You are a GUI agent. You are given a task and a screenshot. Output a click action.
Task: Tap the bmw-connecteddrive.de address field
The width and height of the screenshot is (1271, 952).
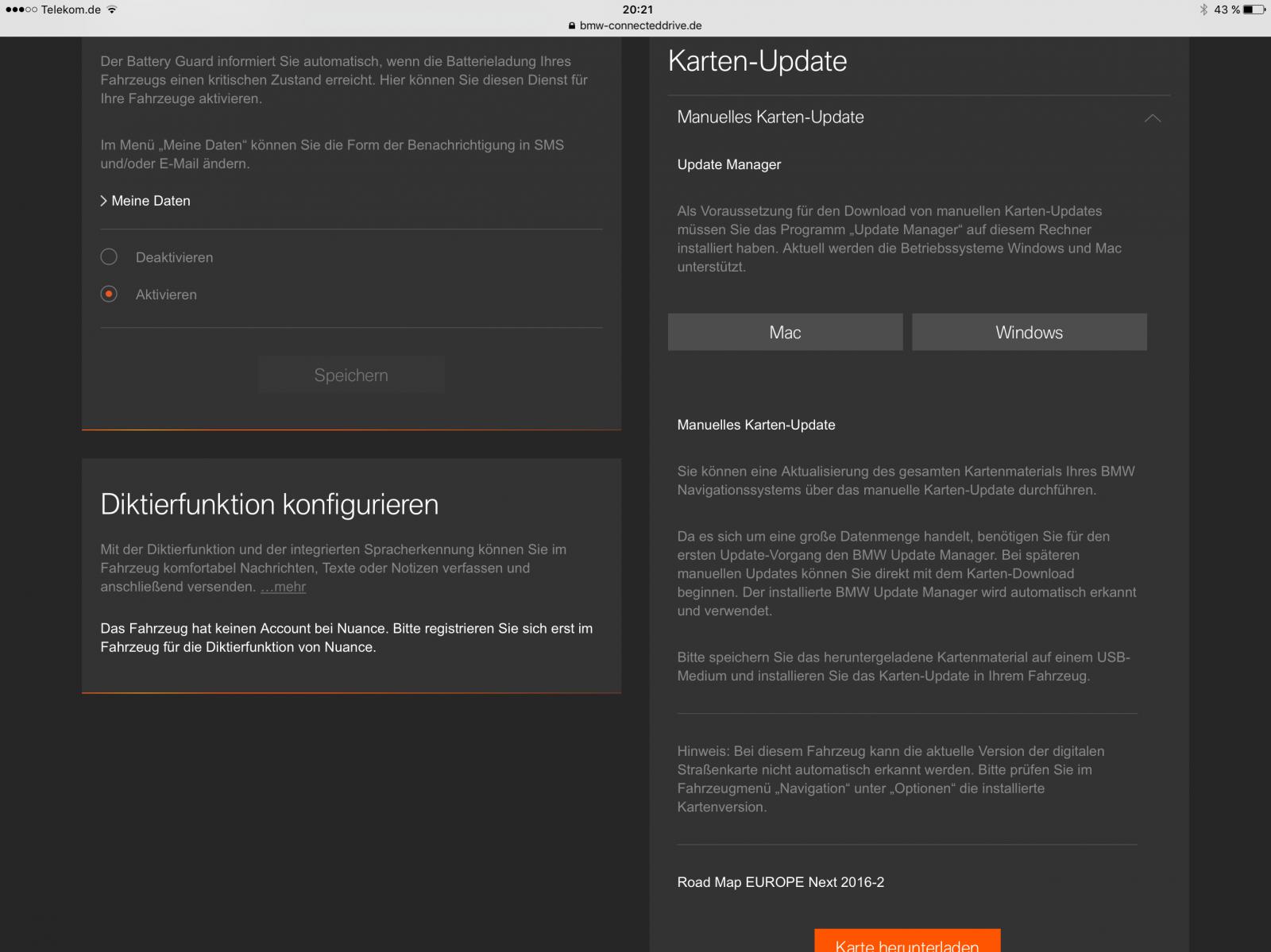click(640, 25)
